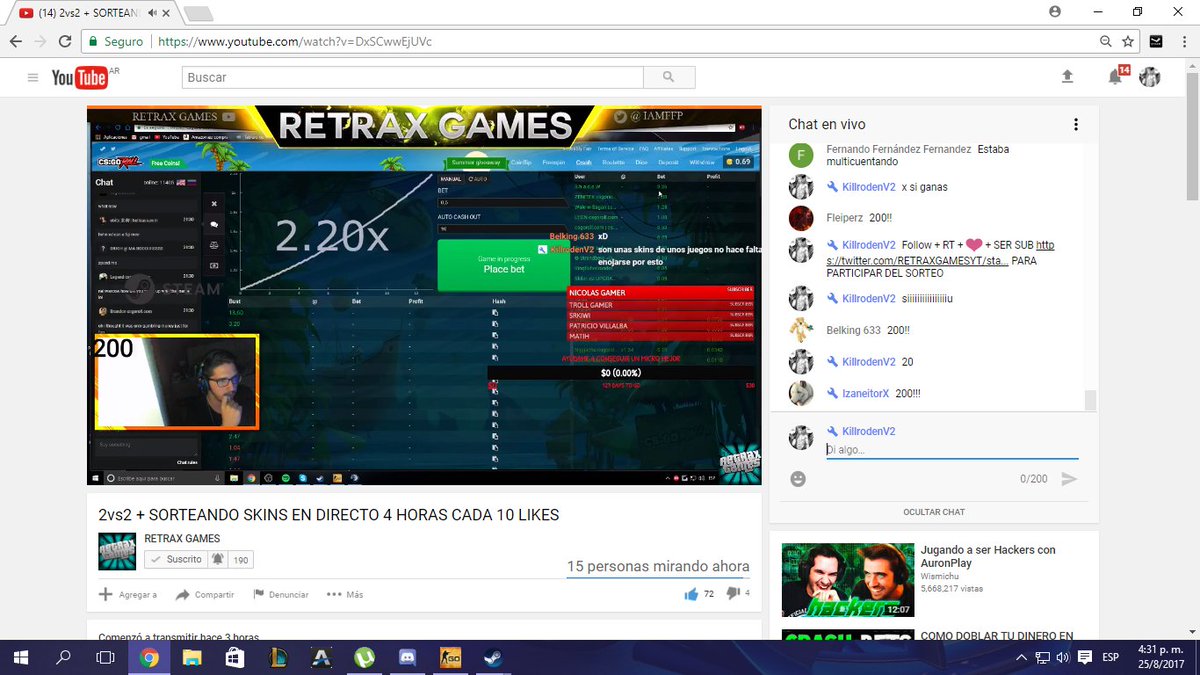Open Discord from the taskbar
The height and width of the screenshot is (675, 1200).
click(407, 657)
